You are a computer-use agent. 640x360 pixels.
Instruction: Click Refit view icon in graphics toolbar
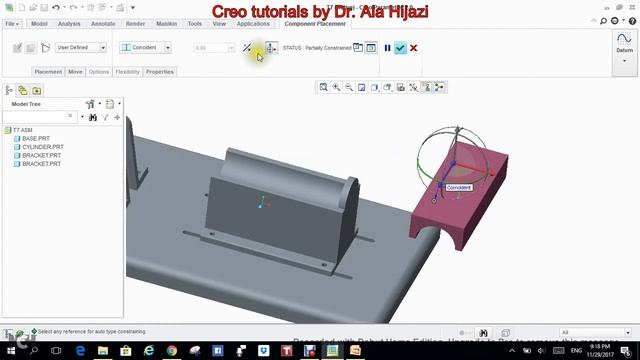coord(323,87)
